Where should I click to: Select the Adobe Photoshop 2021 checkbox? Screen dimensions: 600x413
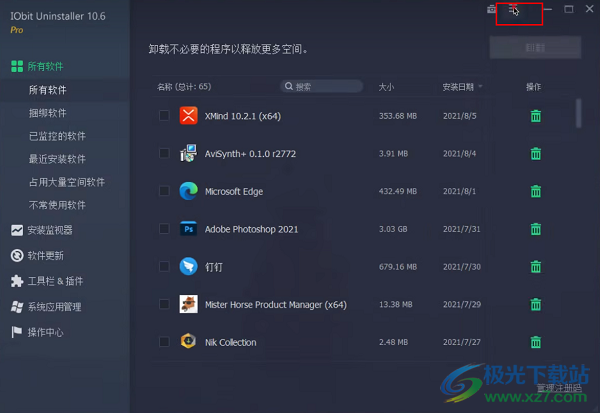[164, 229]
